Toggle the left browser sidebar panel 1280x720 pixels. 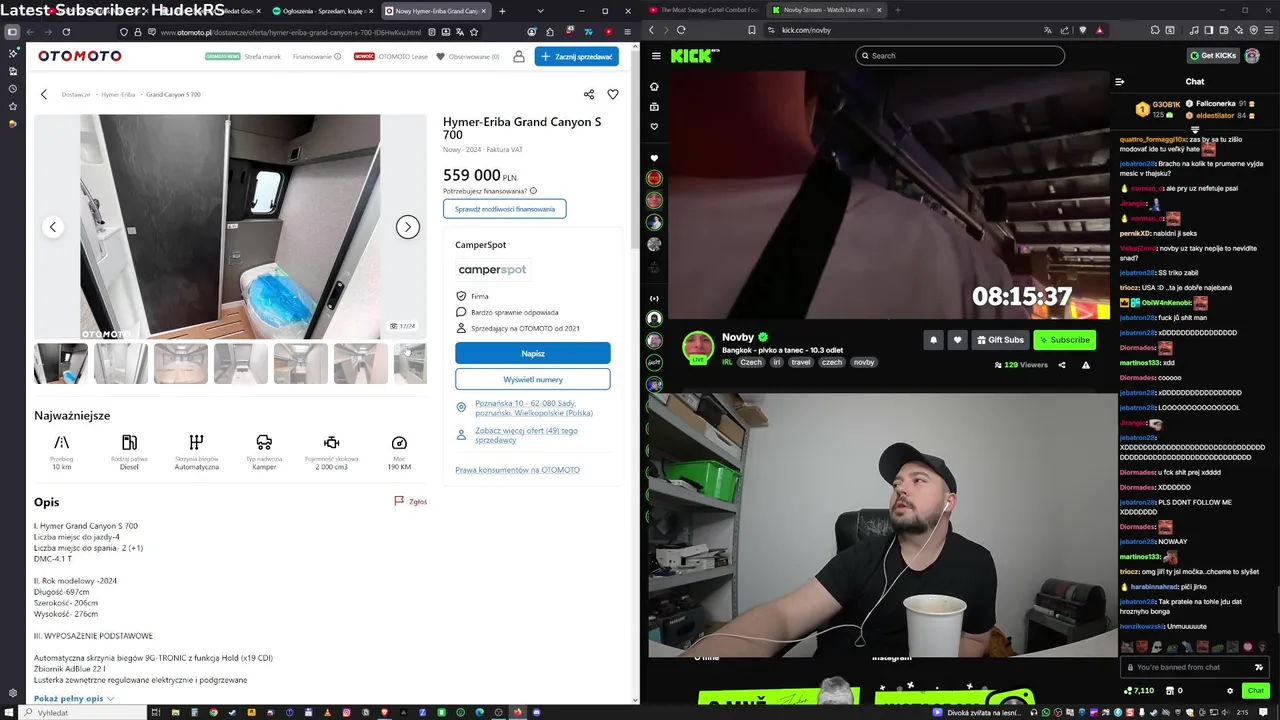point(12,32)
